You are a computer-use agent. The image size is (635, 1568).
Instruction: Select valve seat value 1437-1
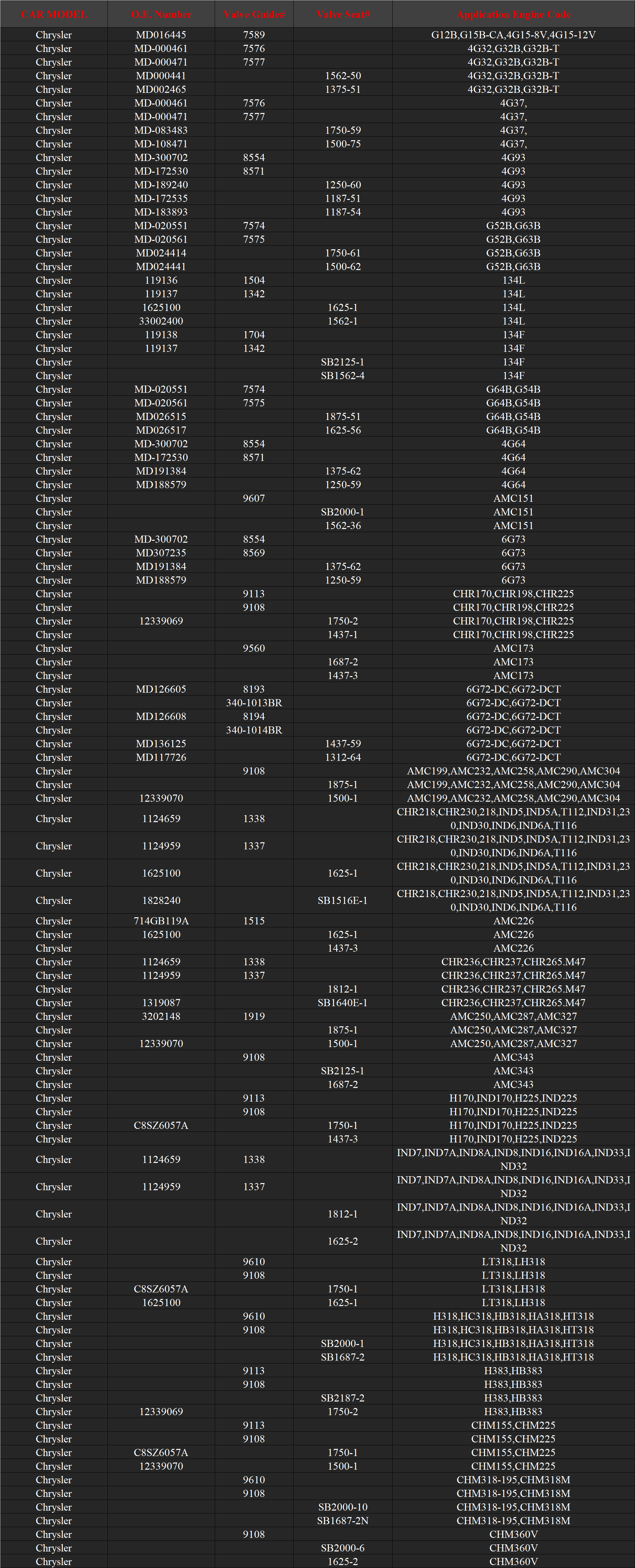(x=343, y=635)
